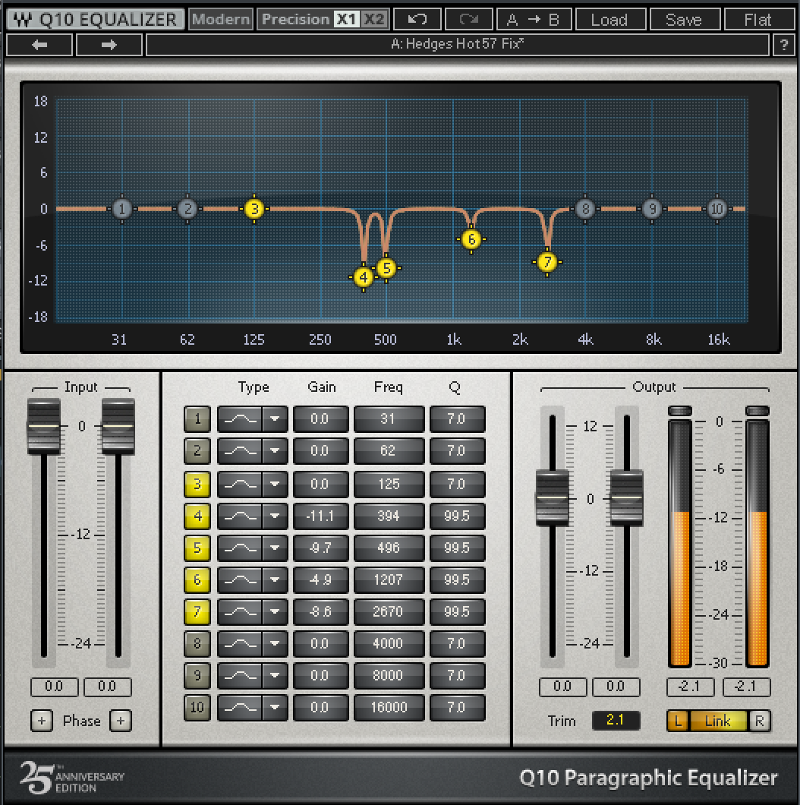Screen dimensions: 800x805
Task: Select Precision X1 setting
Action: [346, 20]
